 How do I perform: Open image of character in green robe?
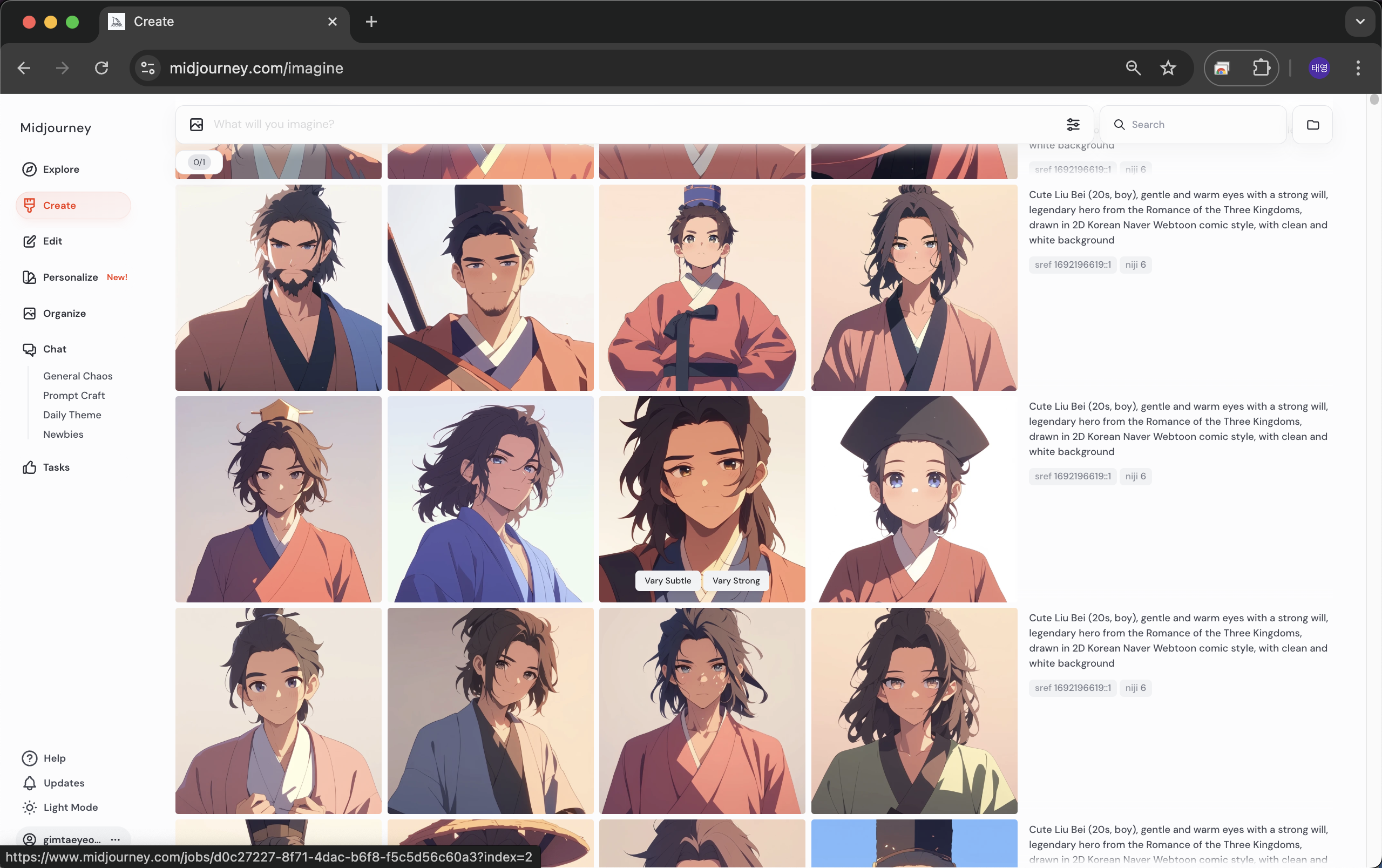[914, 711]
